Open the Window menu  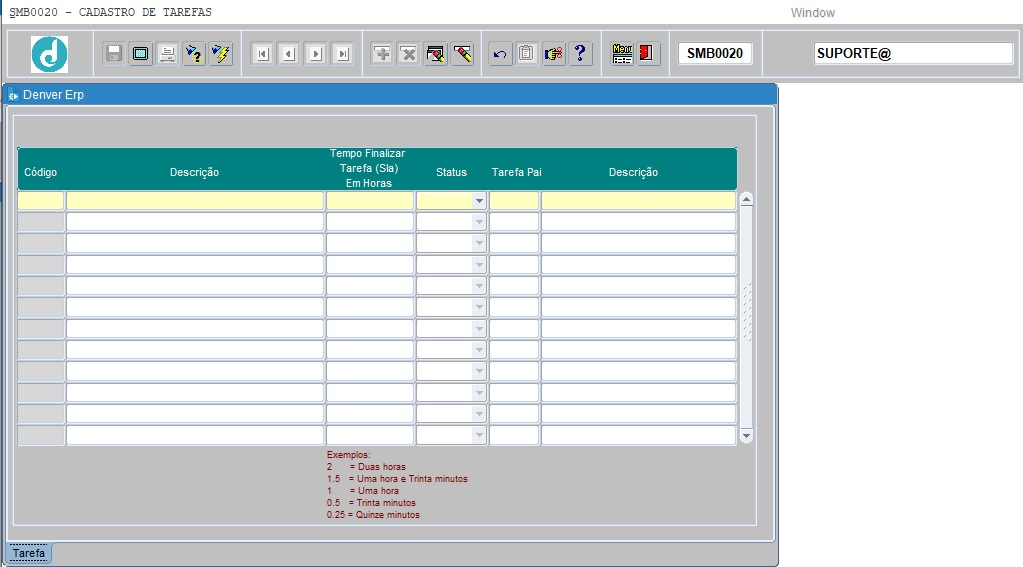click(812, 13)
